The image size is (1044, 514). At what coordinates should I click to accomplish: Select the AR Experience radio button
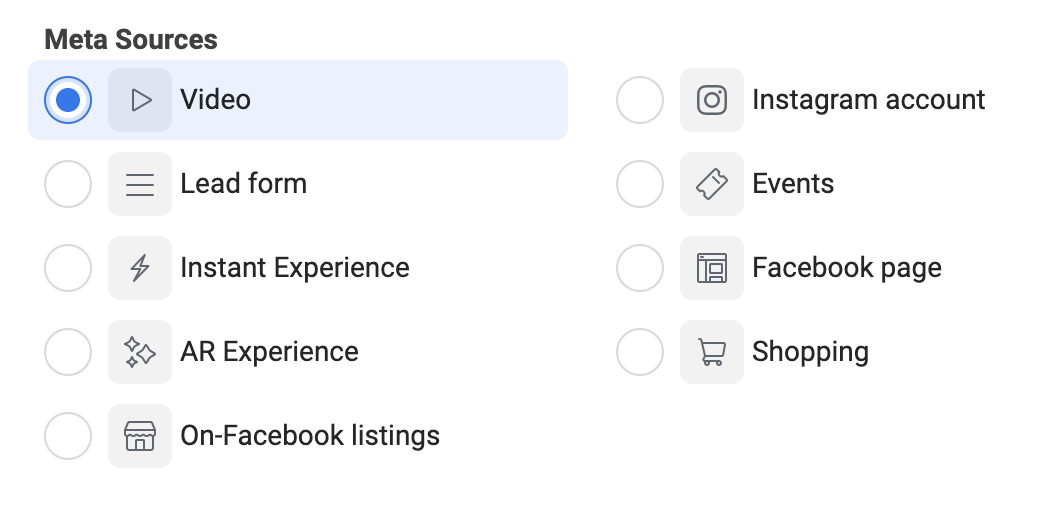68,352
